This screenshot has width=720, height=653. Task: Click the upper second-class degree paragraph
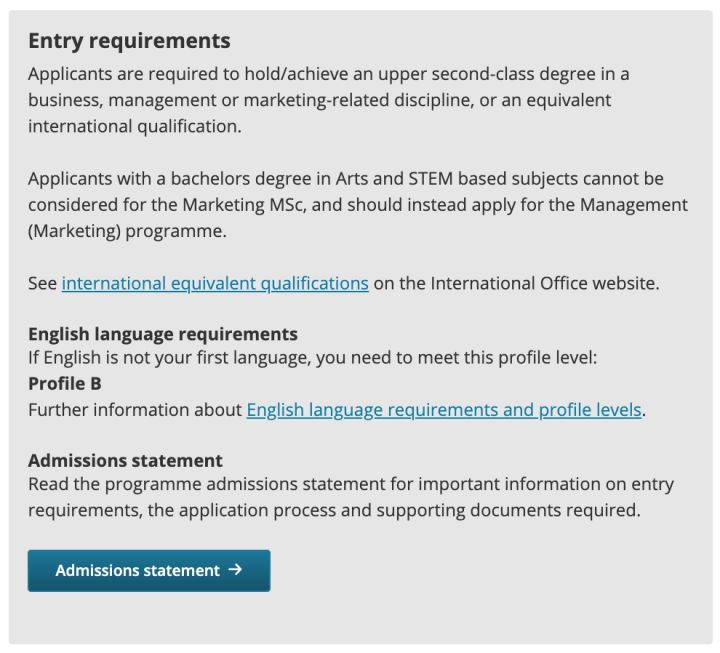pyautogui.click(x=329, y=100)
